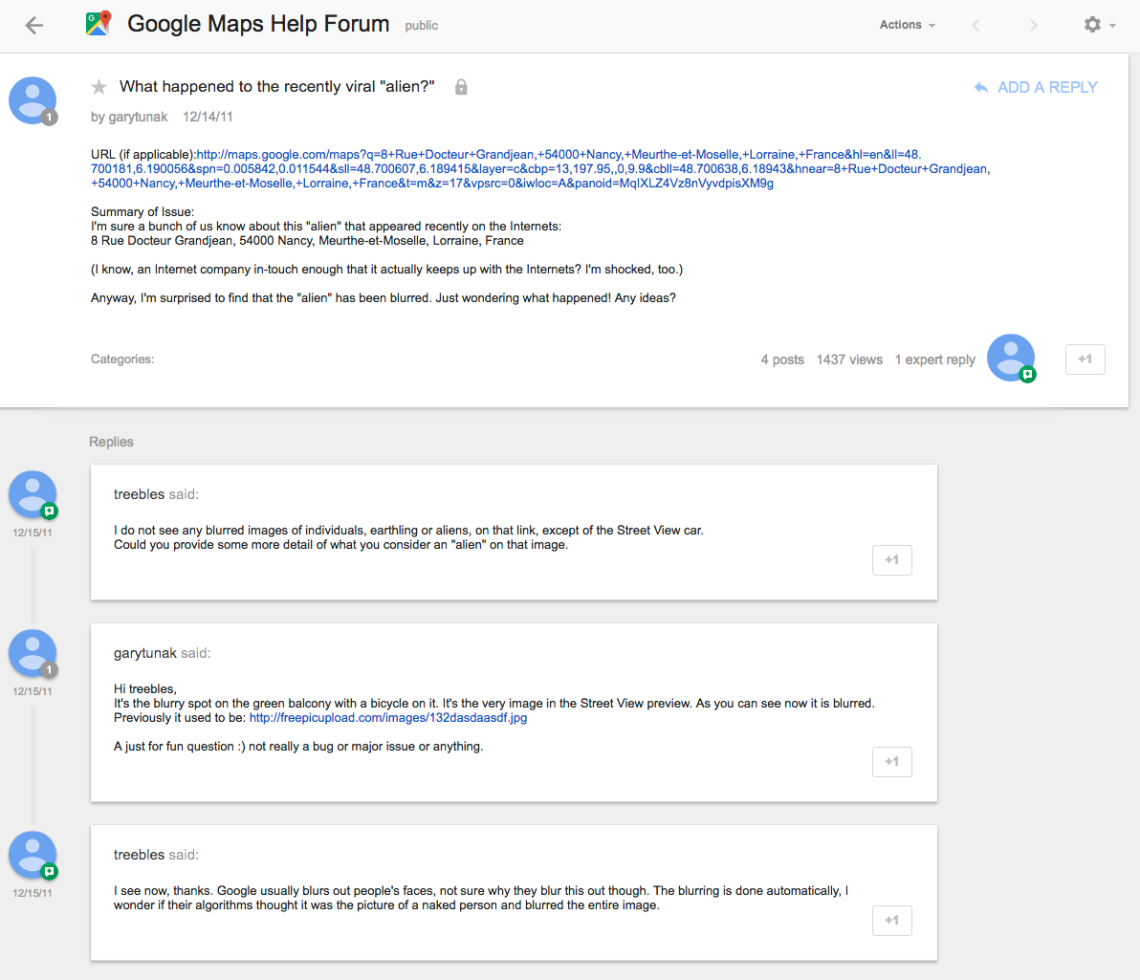Open the maps.google.com URL in the post
The image size is (1140, 980).
pyautogui.click(x=540, y=169)
